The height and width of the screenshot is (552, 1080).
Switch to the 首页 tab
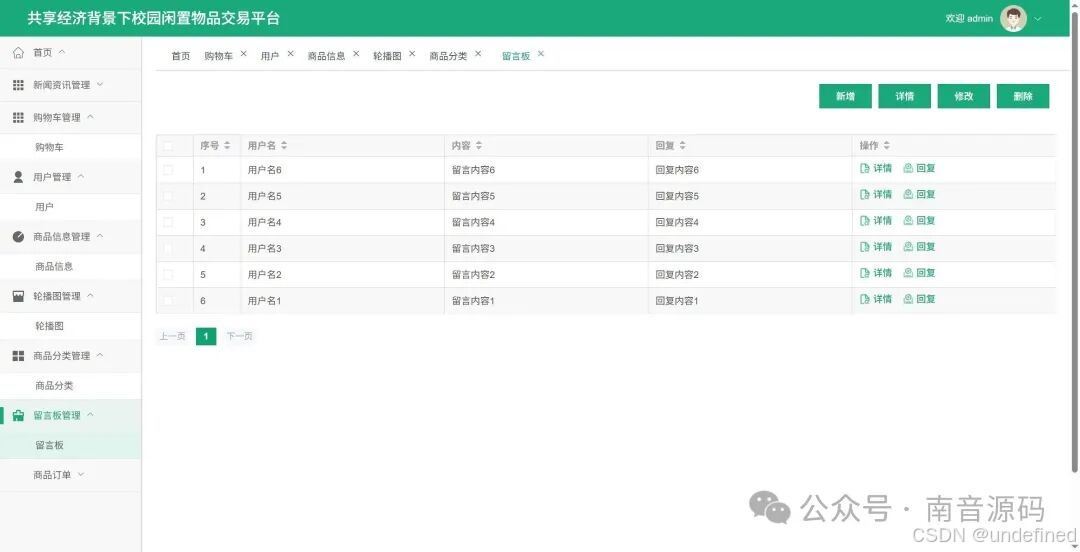180,56
